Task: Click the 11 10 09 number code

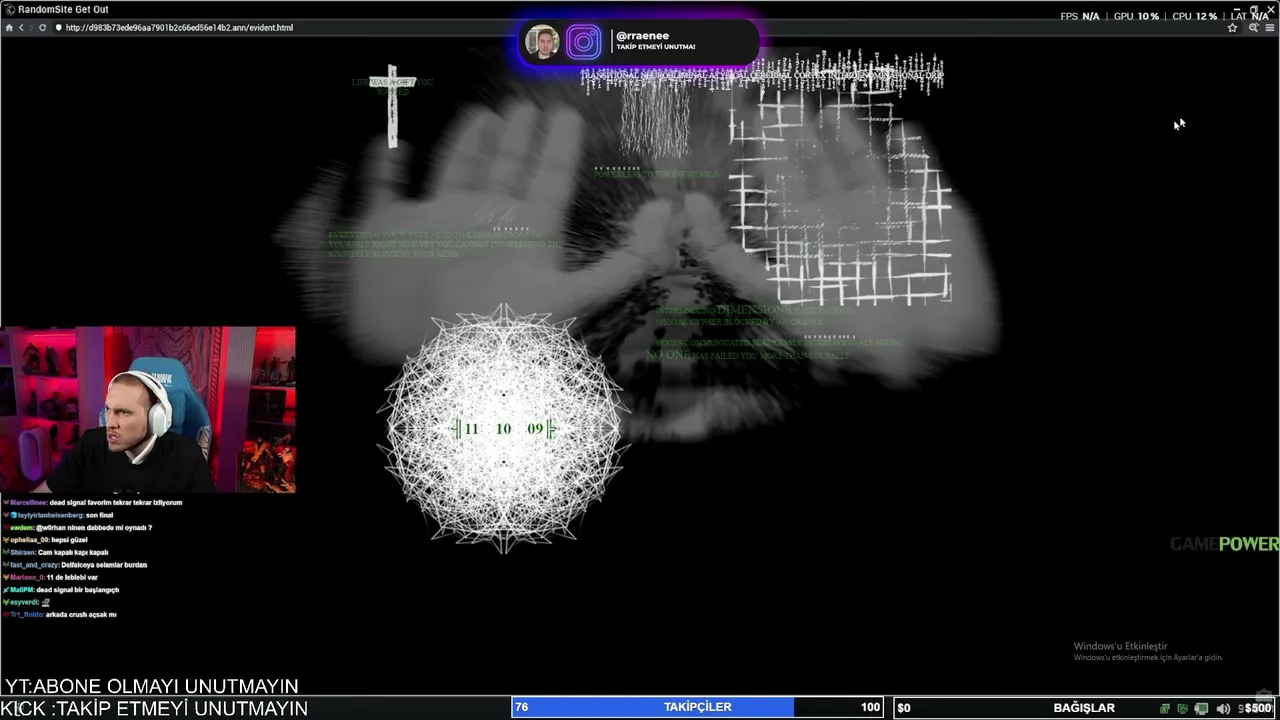Action: tap(504, 429)
